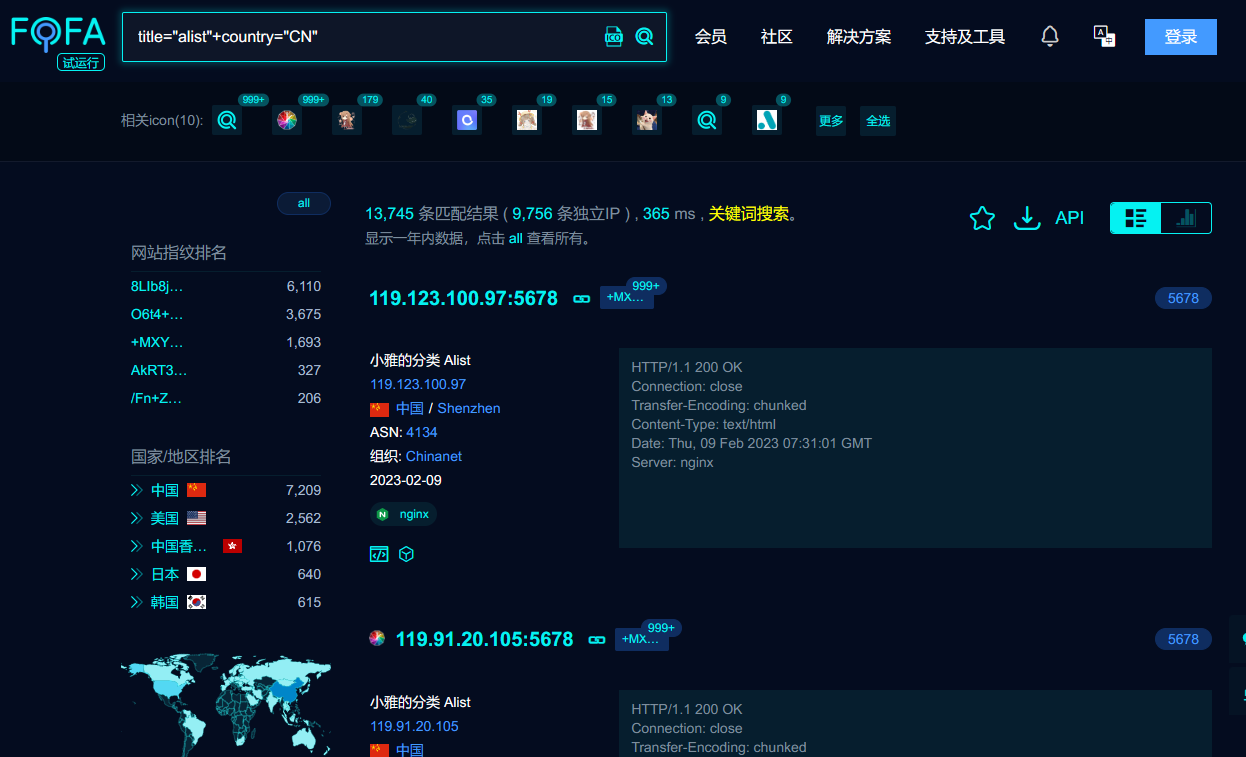Click the China flag next to Shenzhen
1246x757 pixels.
379,409
